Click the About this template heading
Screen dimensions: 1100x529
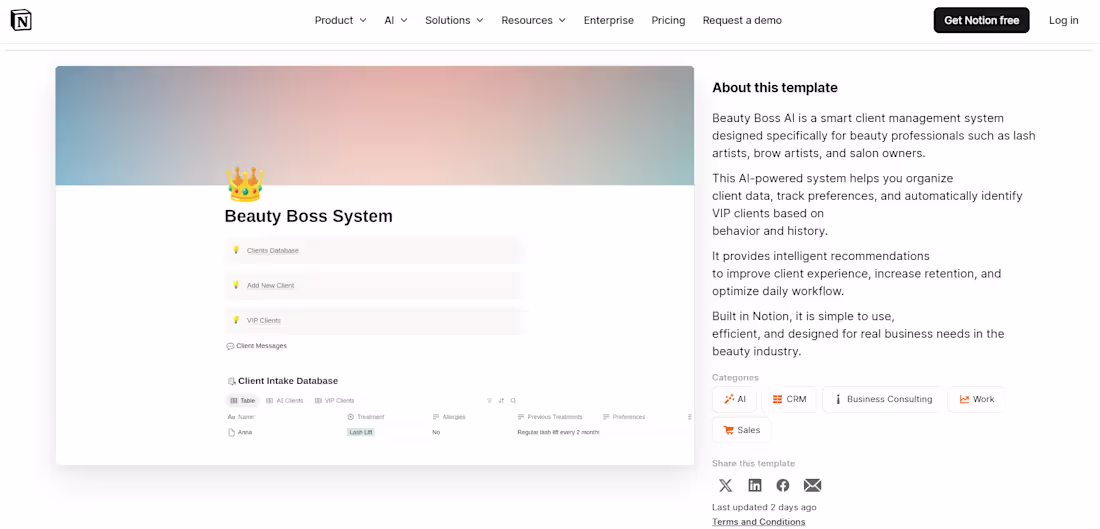[x=775, y=88]
